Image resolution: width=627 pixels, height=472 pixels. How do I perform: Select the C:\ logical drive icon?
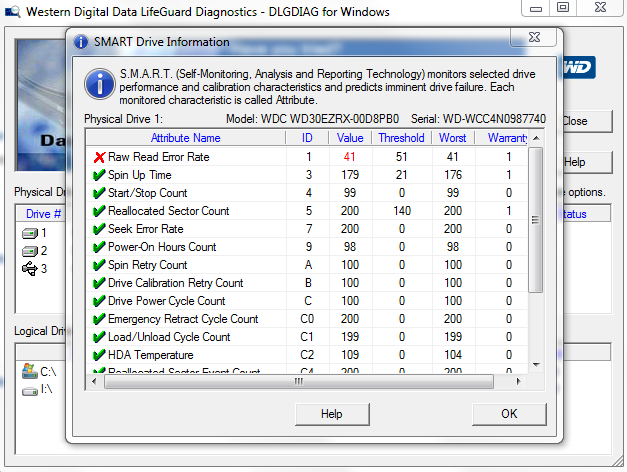(x=30, y=371)
